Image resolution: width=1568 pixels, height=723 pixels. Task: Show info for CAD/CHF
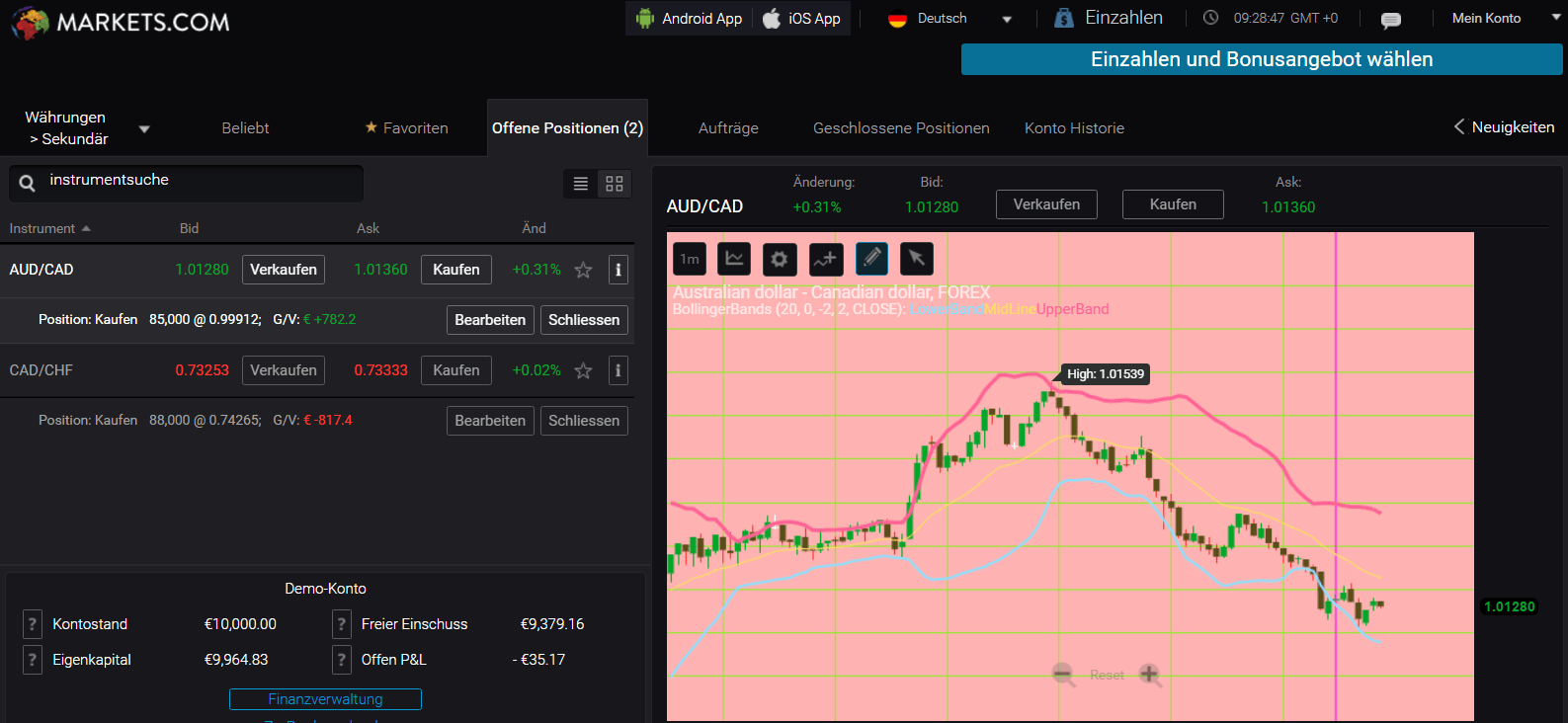[619, 370]
